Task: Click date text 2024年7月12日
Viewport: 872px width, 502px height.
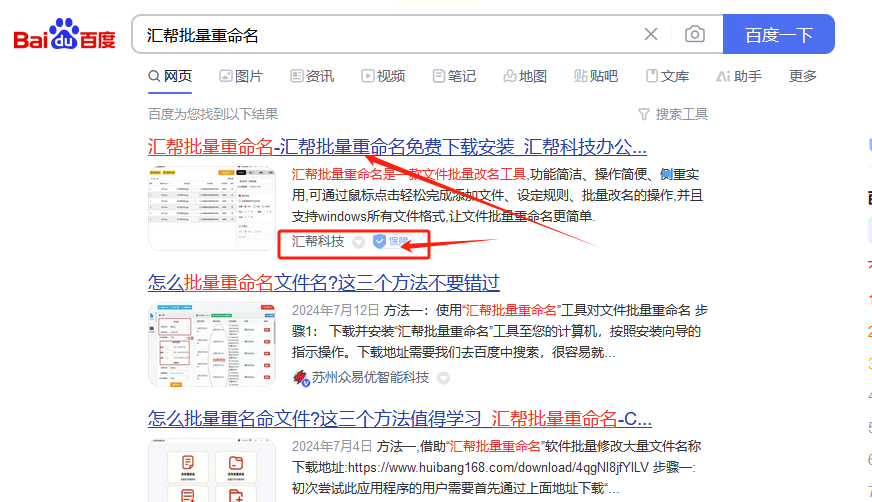Action: point(335,310)
